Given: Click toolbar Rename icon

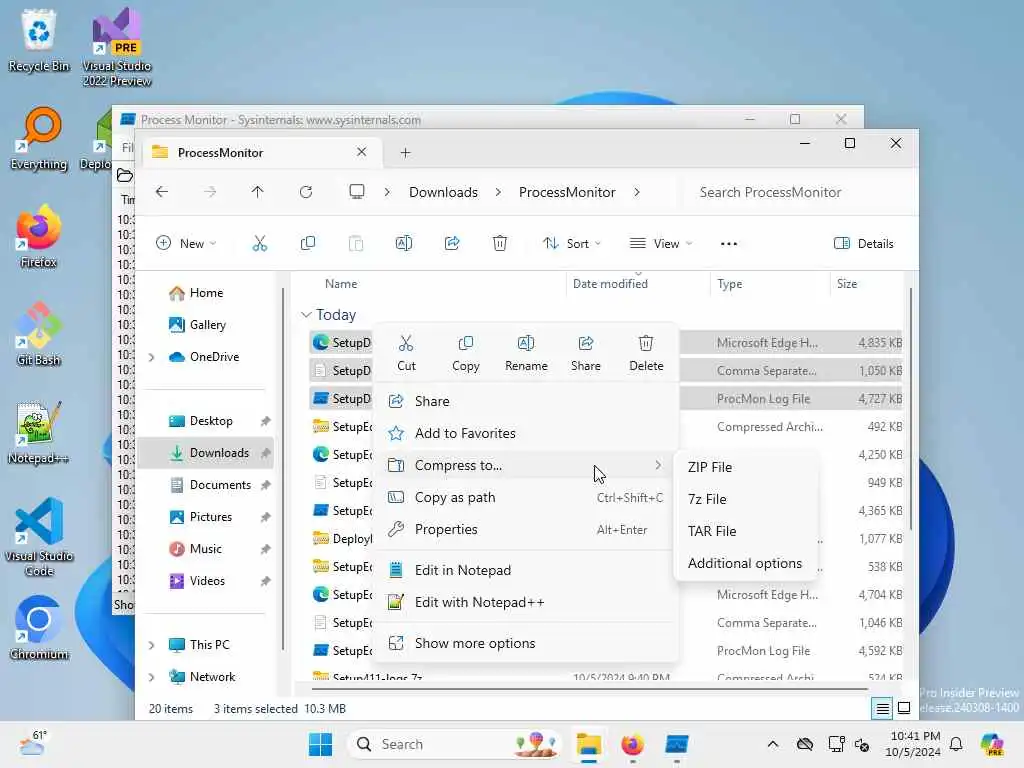Looking at the screenshot, I should pyautogui.click(x=404, y=244).
